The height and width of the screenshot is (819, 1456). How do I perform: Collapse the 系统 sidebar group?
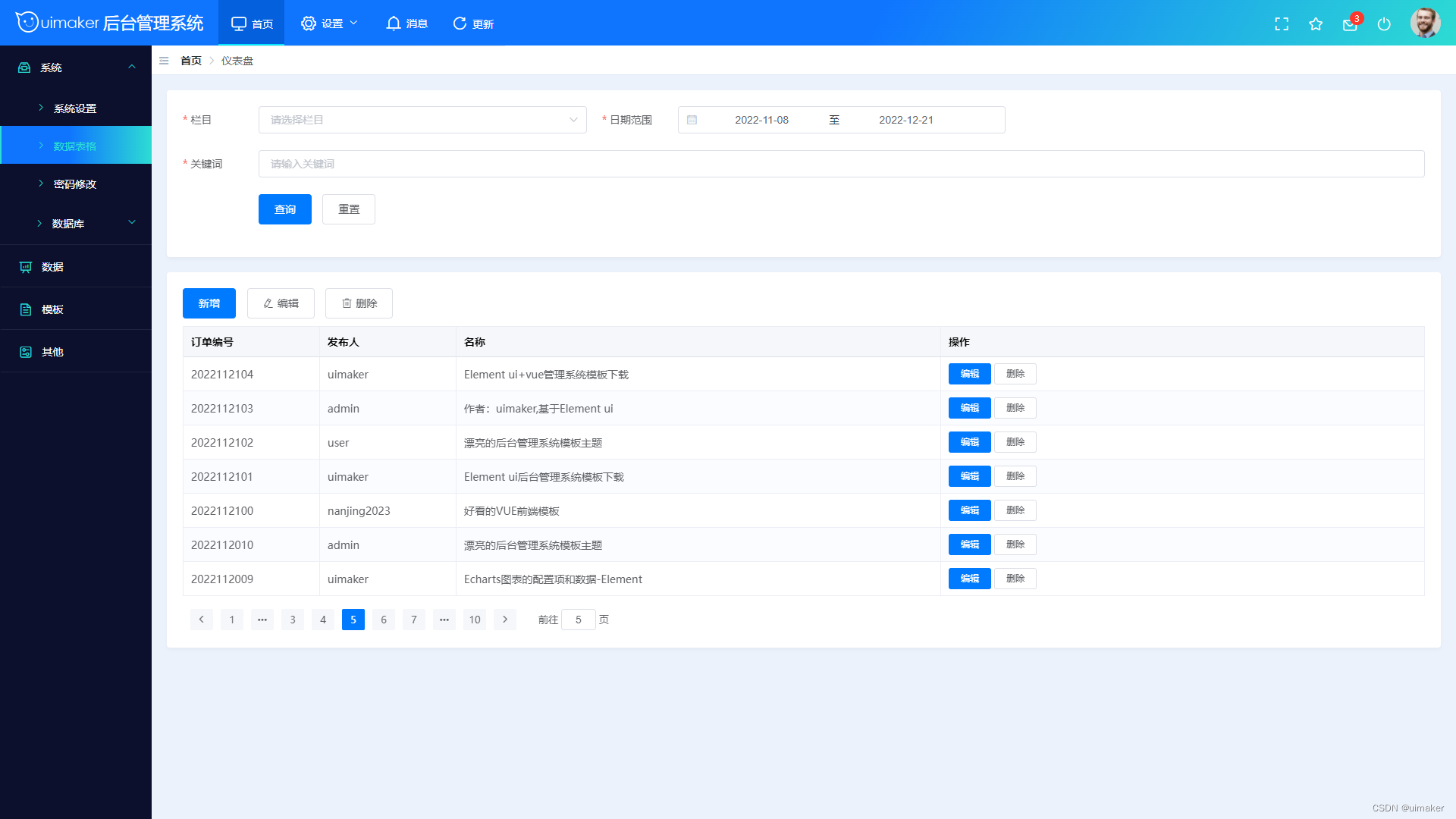[76, 67]
